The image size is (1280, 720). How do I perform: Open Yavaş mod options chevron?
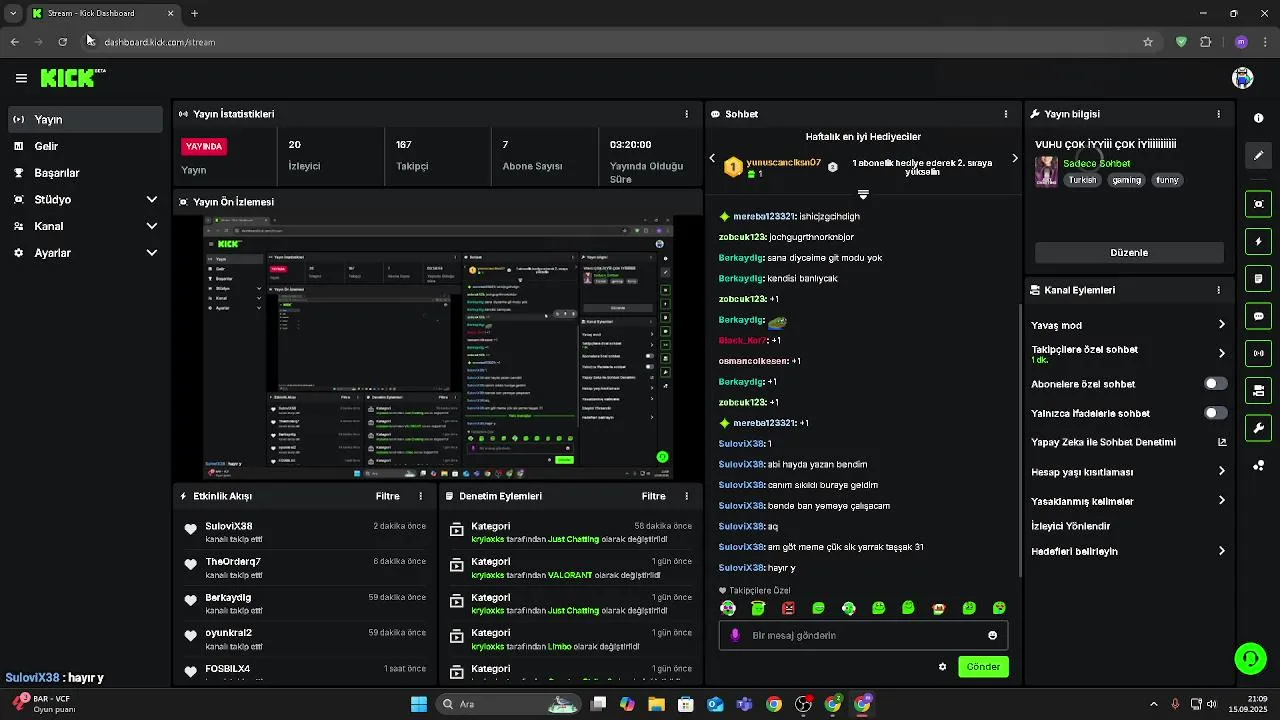(x=1221, y=325)
